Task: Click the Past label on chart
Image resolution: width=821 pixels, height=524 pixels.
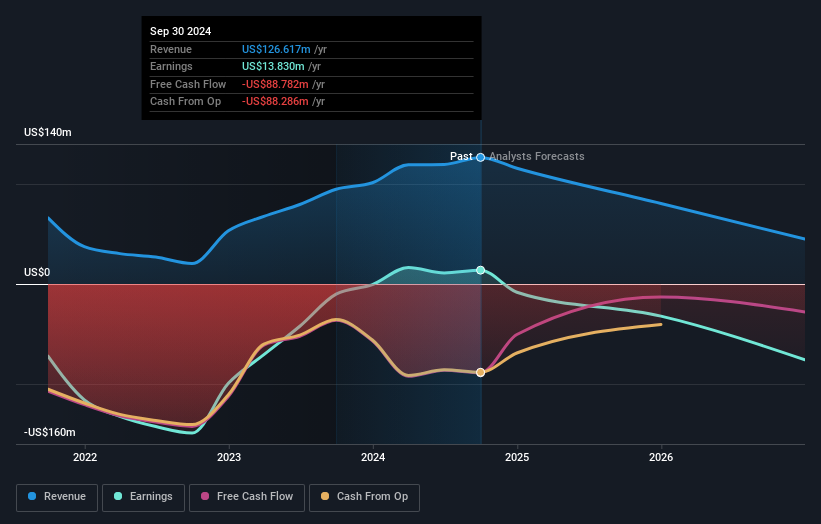Action: (x=461, y=157)
